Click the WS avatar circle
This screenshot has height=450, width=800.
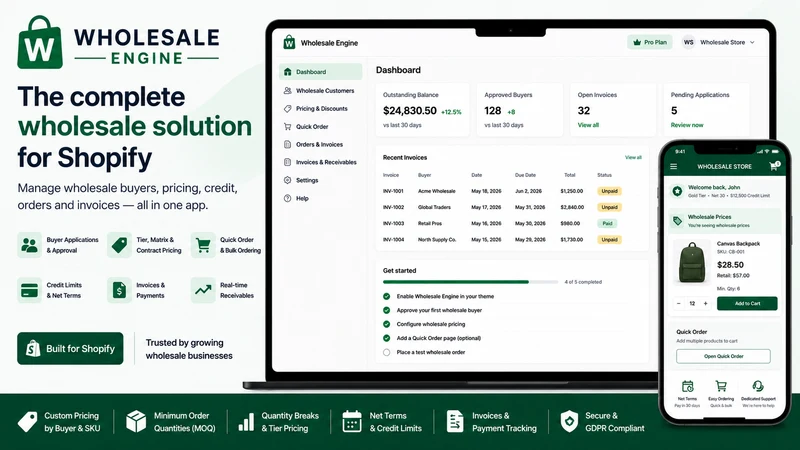pos(688,42)
